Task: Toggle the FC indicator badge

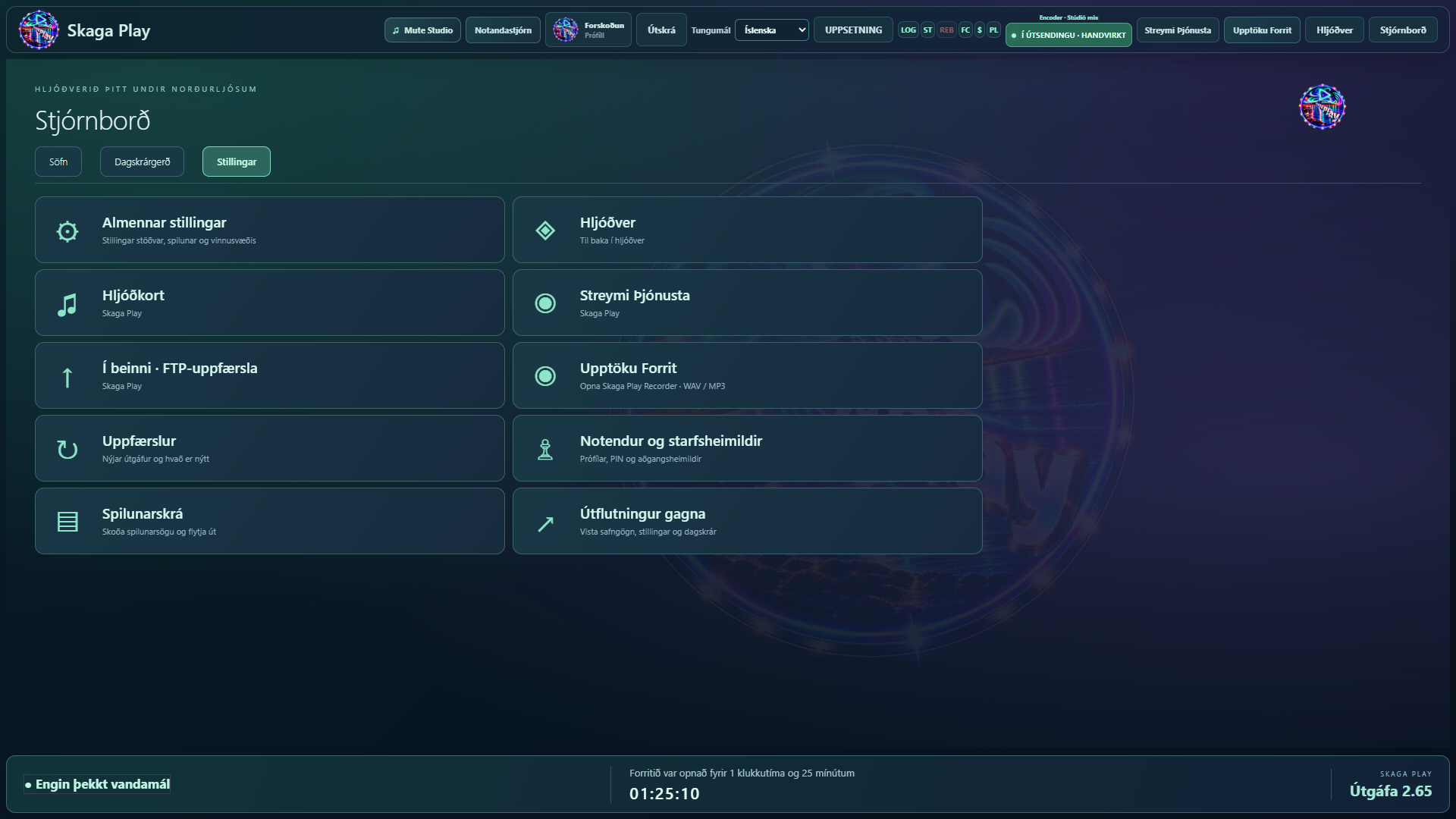Action: 965,30
